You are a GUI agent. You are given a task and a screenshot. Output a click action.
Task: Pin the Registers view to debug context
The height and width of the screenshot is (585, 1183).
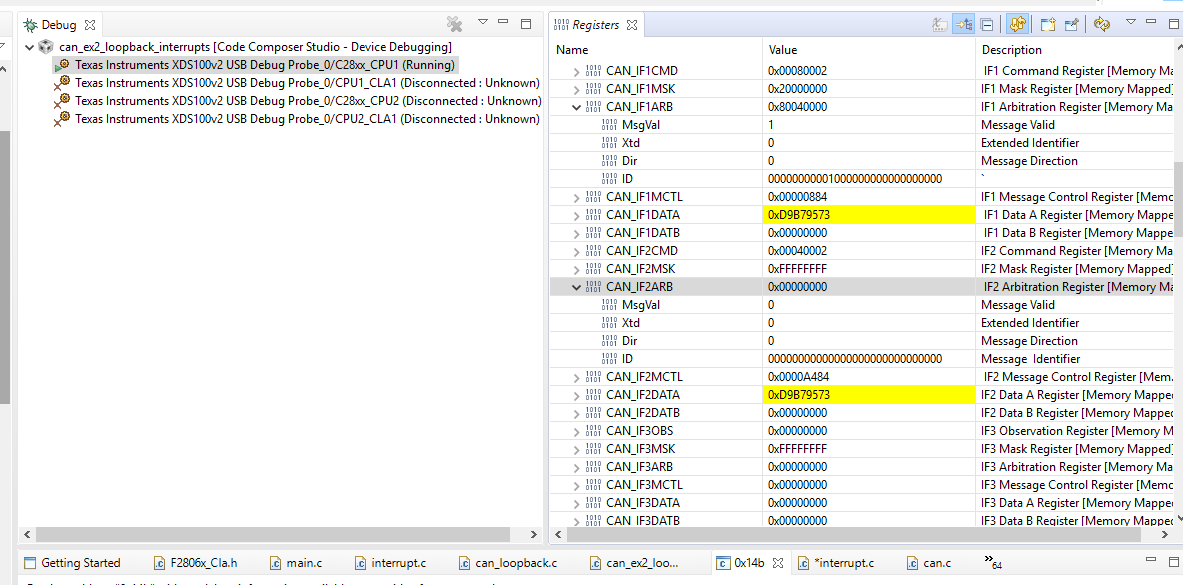tap(1071, 25)
